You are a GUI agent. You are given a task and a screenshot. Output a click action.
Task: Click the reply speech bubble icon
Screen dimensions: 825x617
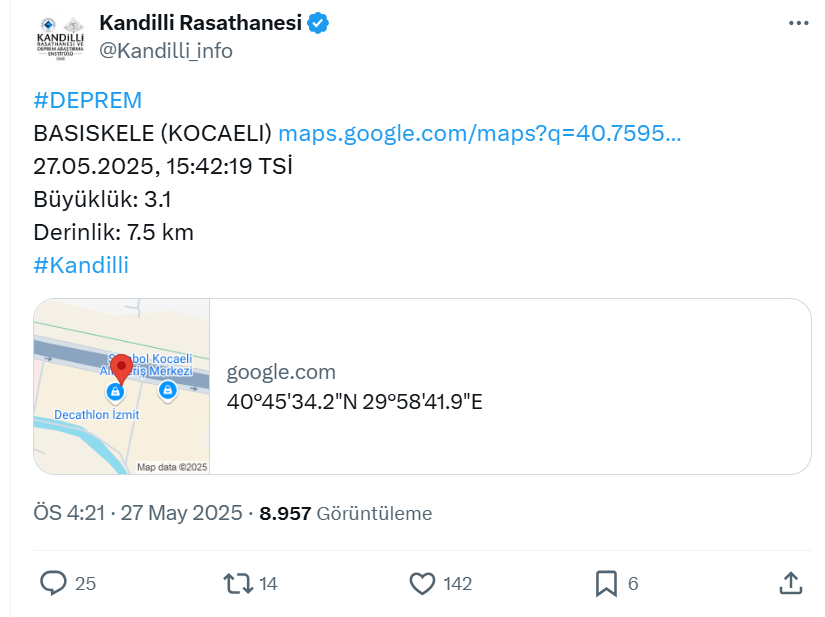point(54,583)
